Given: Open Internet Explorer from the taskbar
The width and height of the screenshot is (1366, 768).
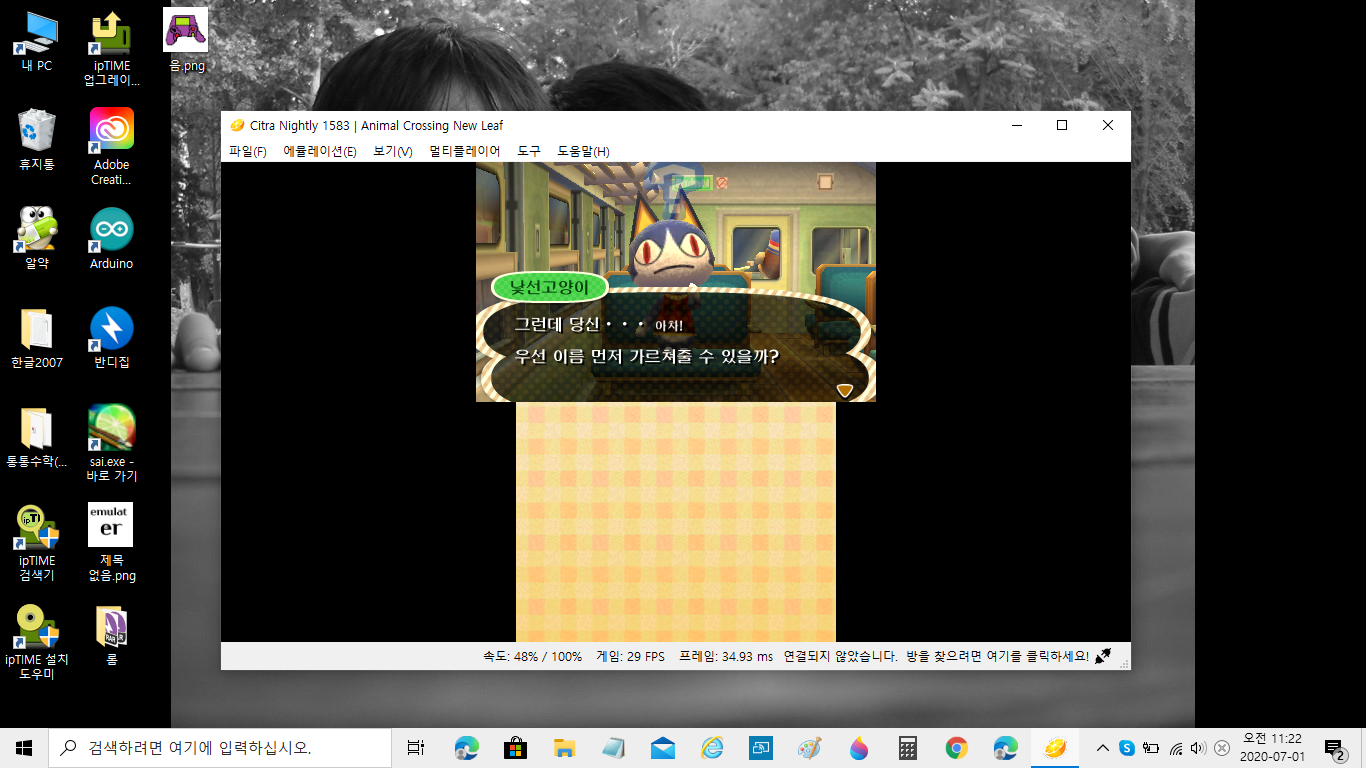Looking at the screenshot, I should (x=712, y=748).
